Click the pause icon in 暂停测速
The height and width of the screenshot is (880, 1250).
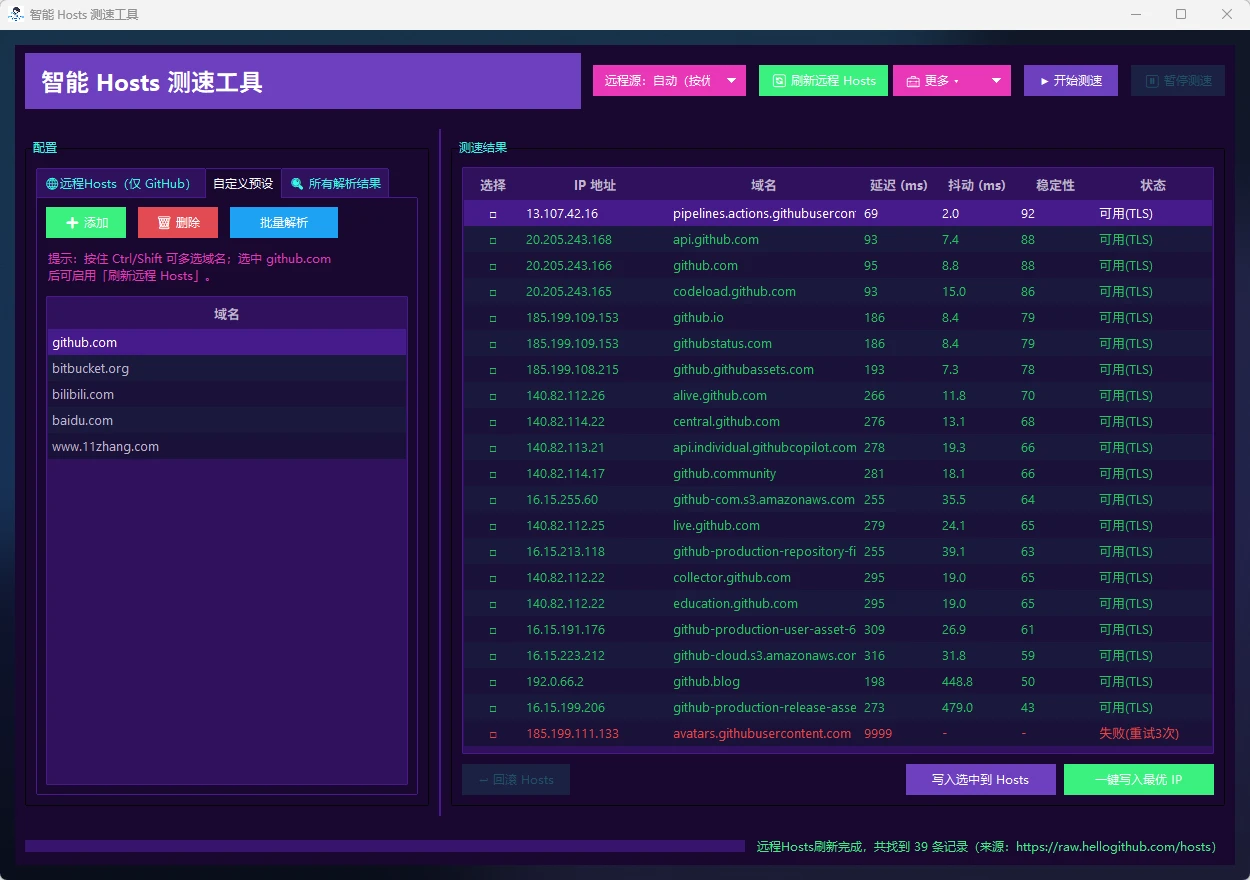(x=1152, y=81)
